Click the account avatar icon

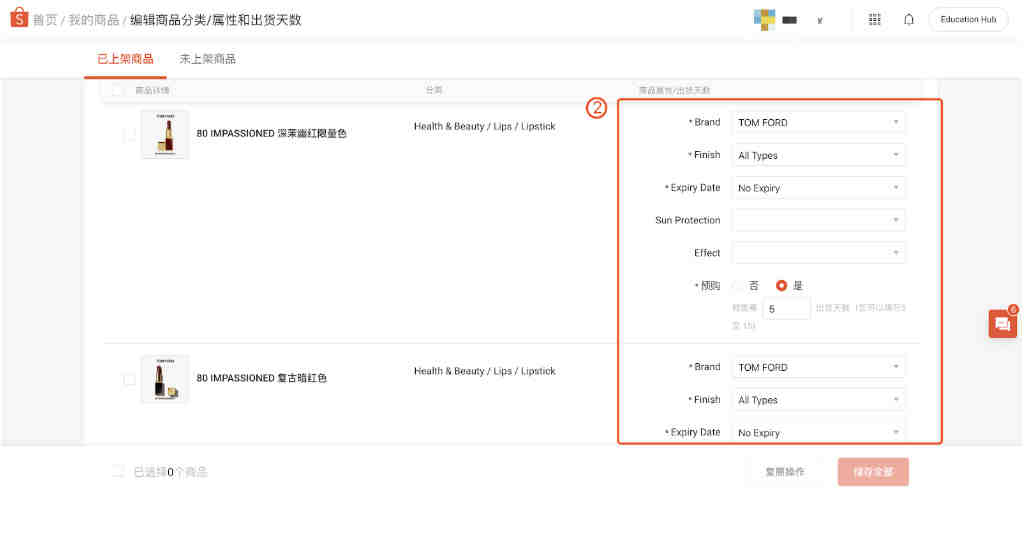764,20
